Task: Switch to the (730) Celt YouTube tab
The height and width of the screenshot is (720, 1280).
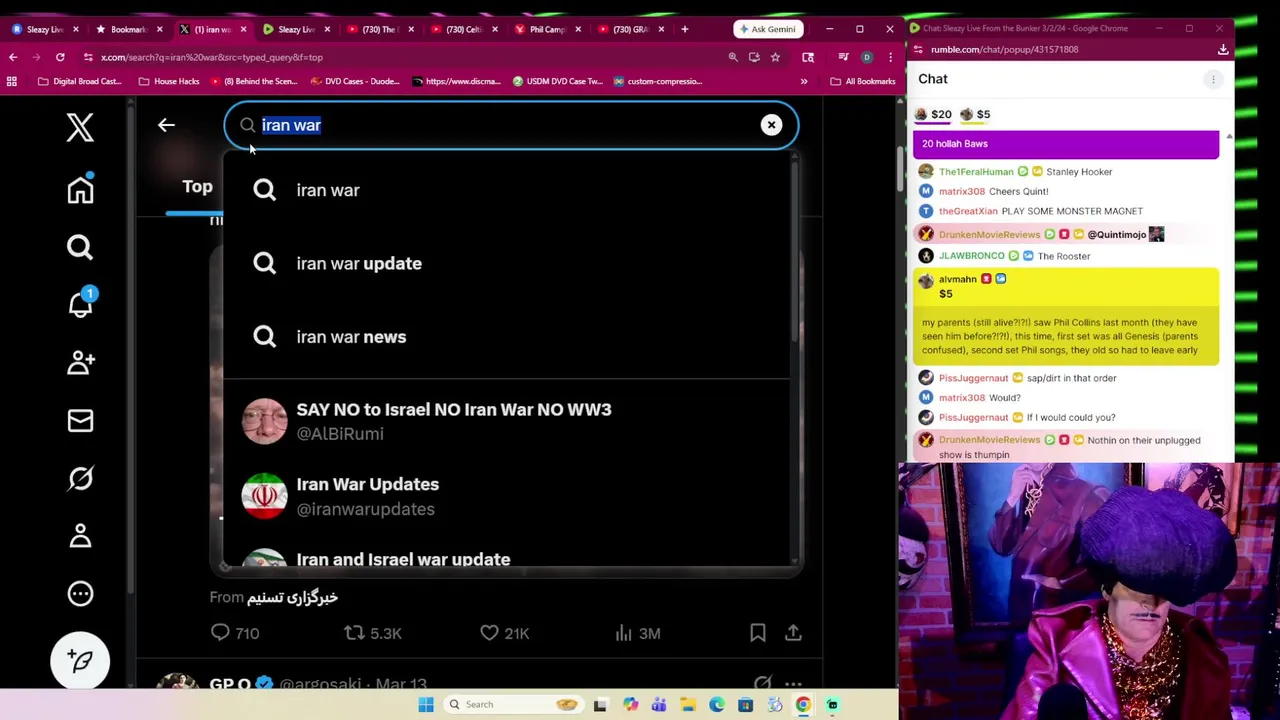Action: pyautogui.click(x=463, y=29)
